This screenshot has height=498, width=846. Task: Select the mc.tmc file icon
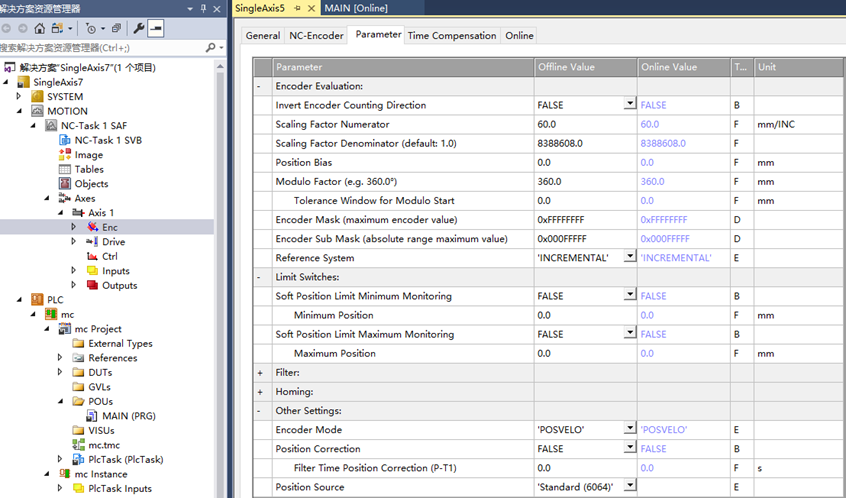(78, 445)
